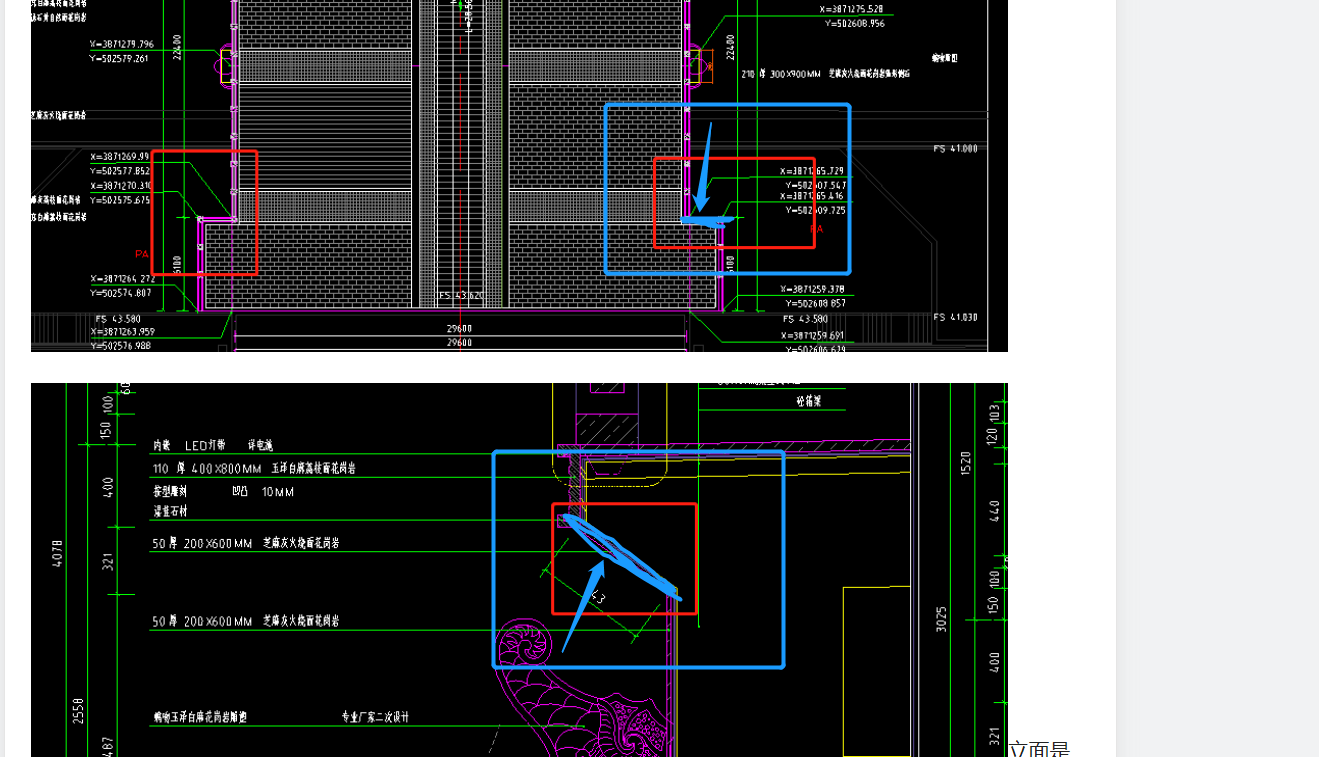Click the "2558" vertical dimension
The height and width of the screenshot is (757, 1319).
coord(78,711)
